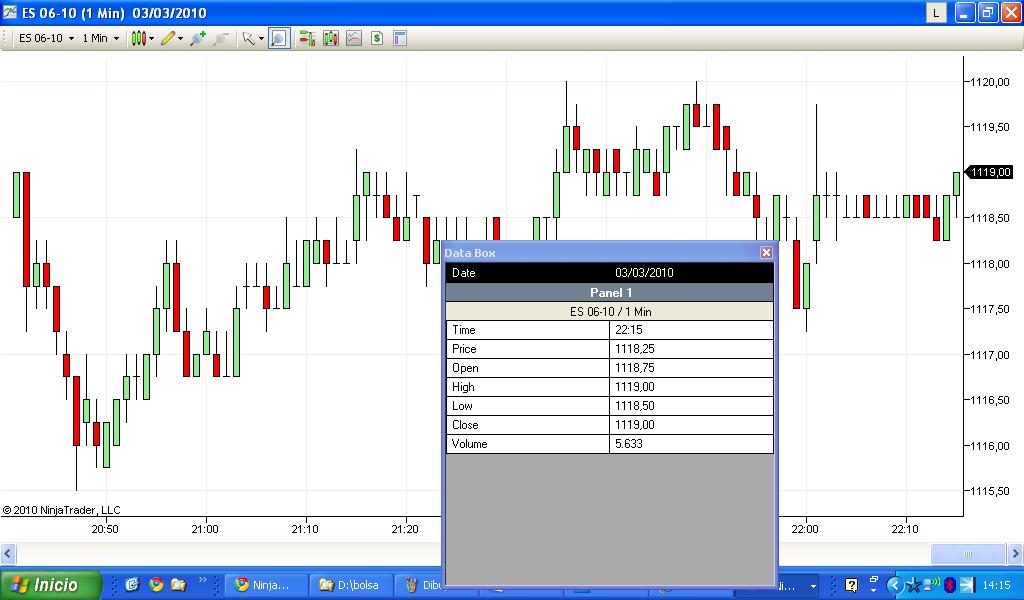The width and height of the screenshot is (1024, 600).
Task: Open the ES 06-10 instrument dropdown
Action: 46,39
